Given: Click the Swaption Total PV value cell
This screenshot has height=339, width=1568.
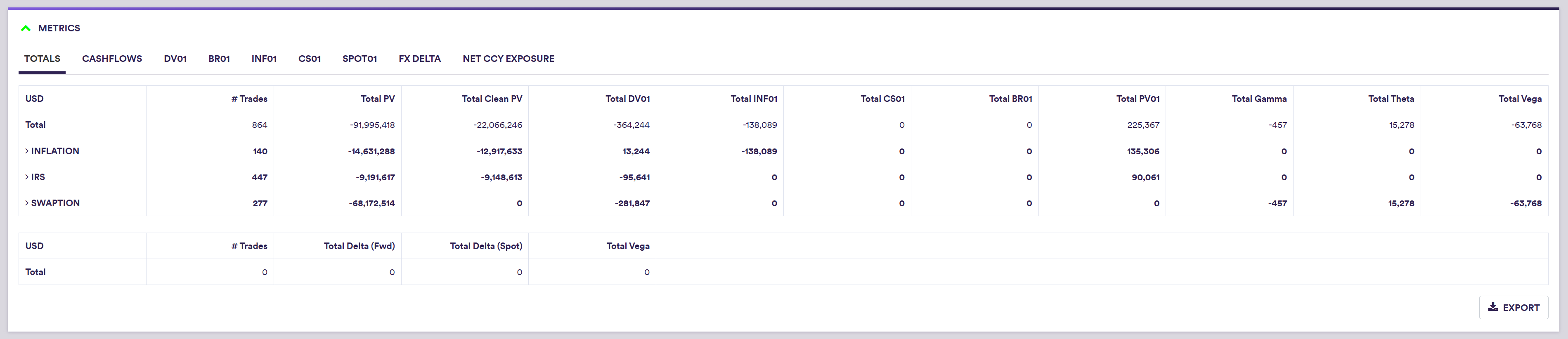Looking at the screenshot, I should (371, 203).
